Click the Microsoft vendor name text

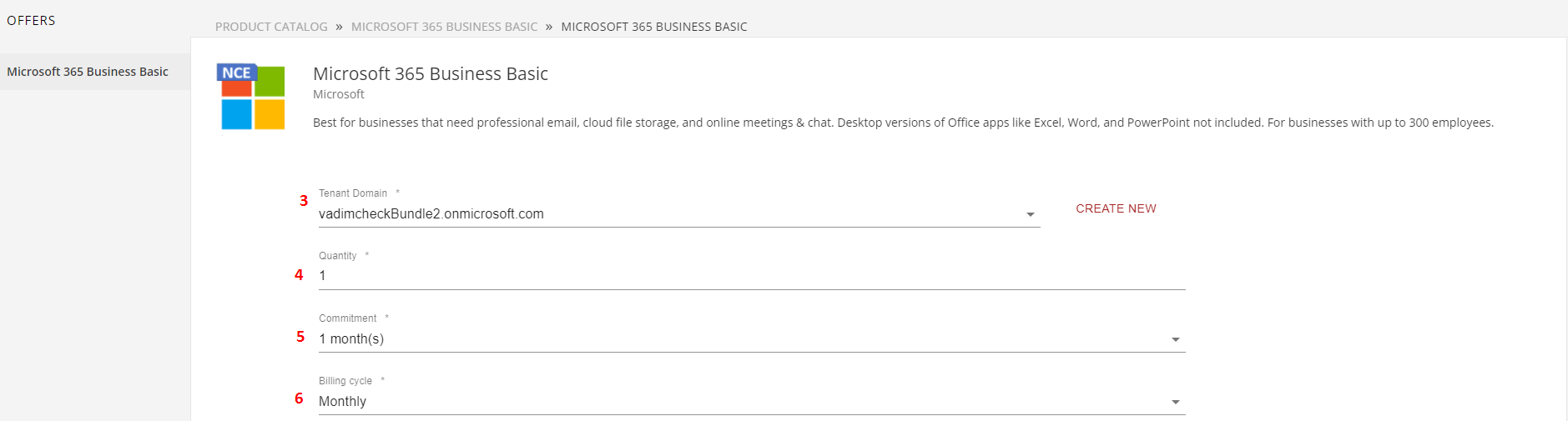coord(339,94)
